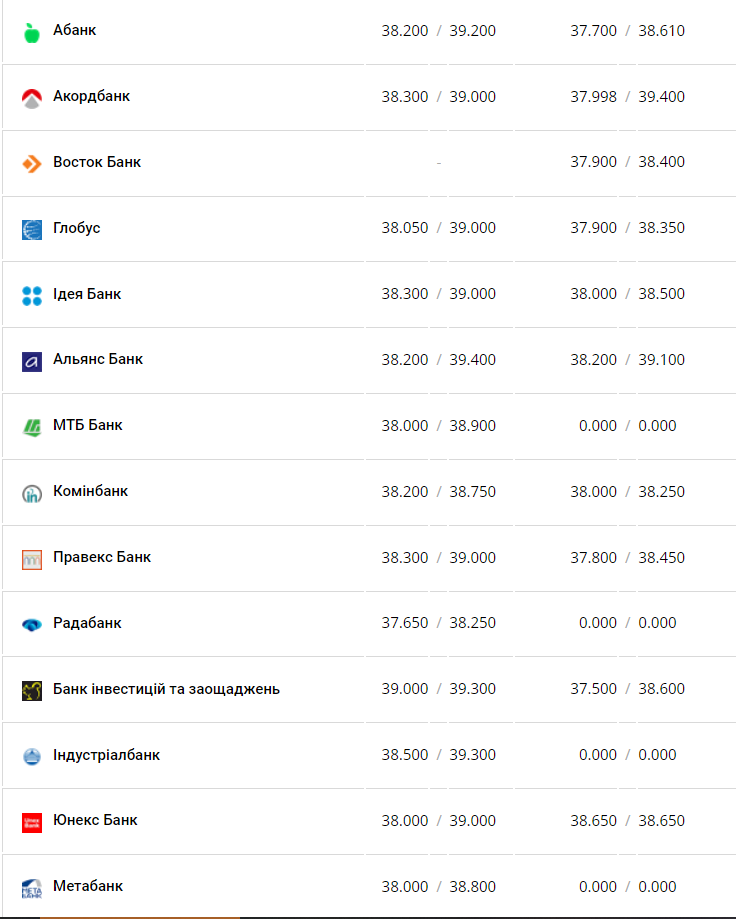Click the Правекс Банк logo icon

32,559
